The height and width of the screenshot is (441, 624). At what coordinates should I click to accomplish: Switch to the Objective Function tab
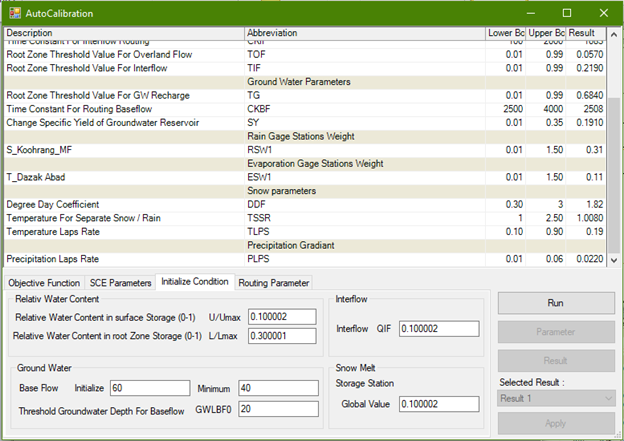[43, 283]
